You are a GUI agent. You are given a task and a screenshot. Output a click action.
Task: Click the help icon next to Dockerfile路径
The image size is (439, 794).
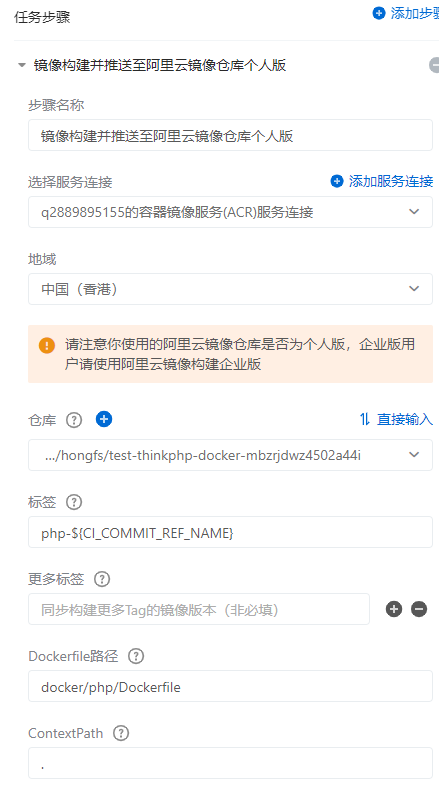pyautogui.click(x=136, y=656)
